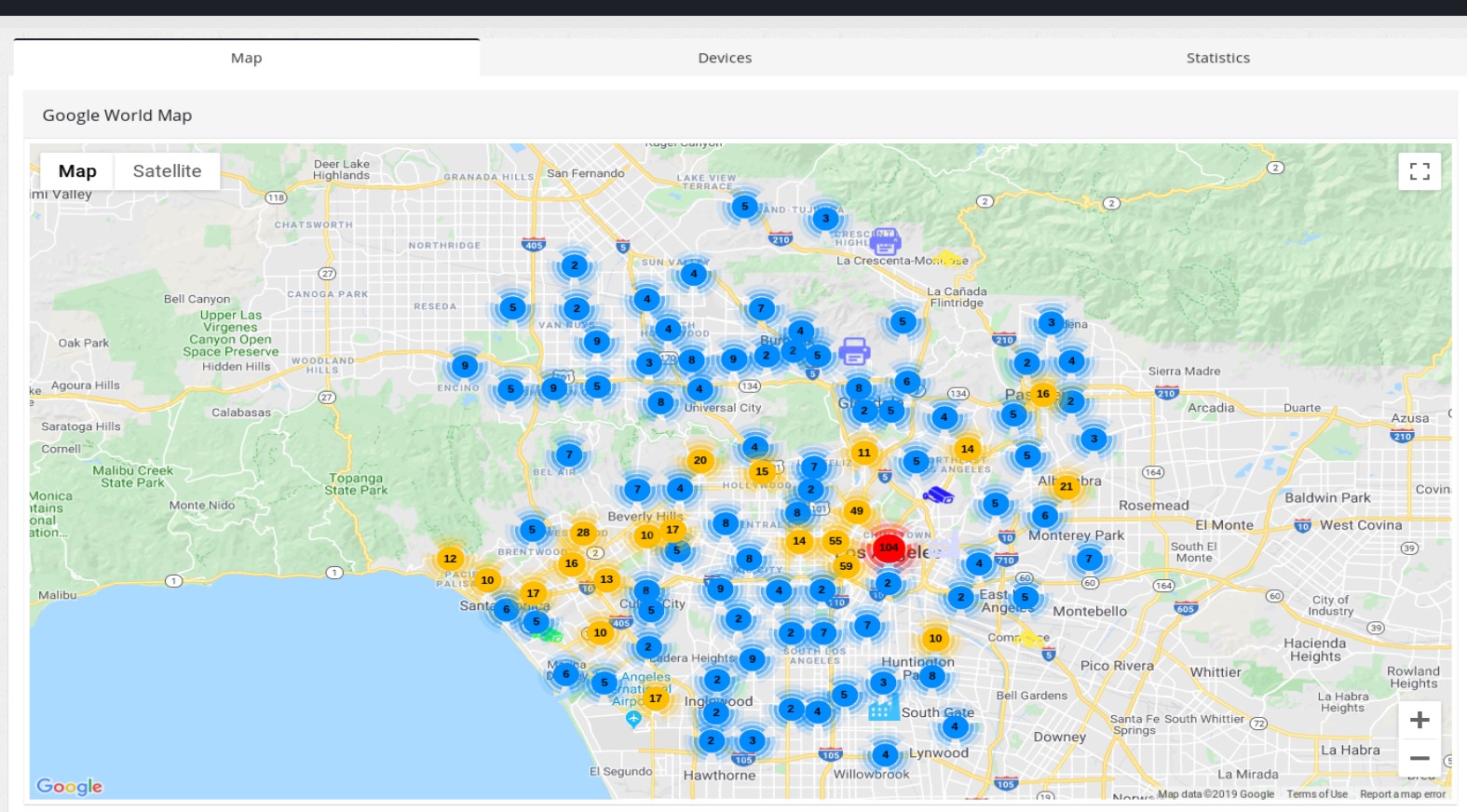Open the Devices tab
This screenshot has height=812, width=1467.
[x=725, y=58]
